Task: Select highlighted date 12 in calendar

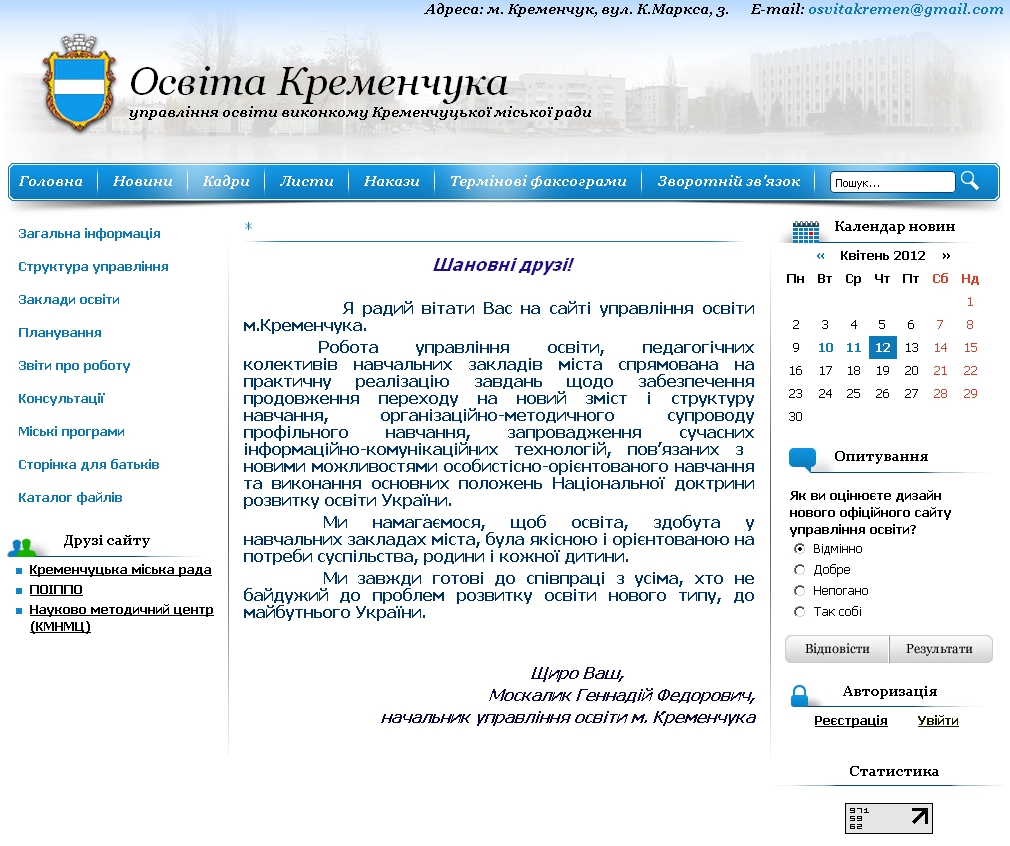Action: pyautogui.click(x=881, y=348)
